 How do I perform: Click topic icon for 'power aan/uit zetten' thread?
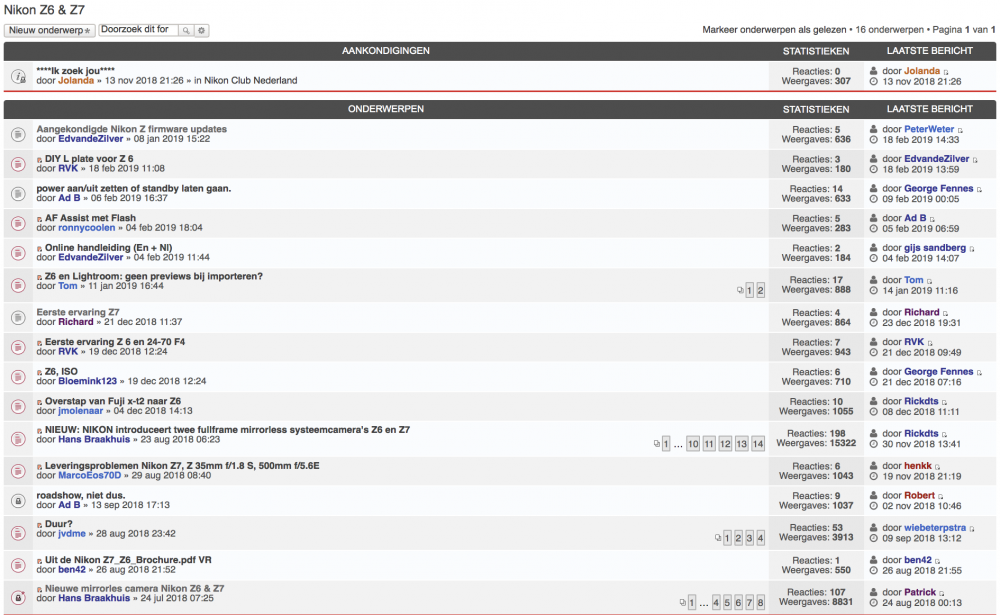[x=18, y=193]
